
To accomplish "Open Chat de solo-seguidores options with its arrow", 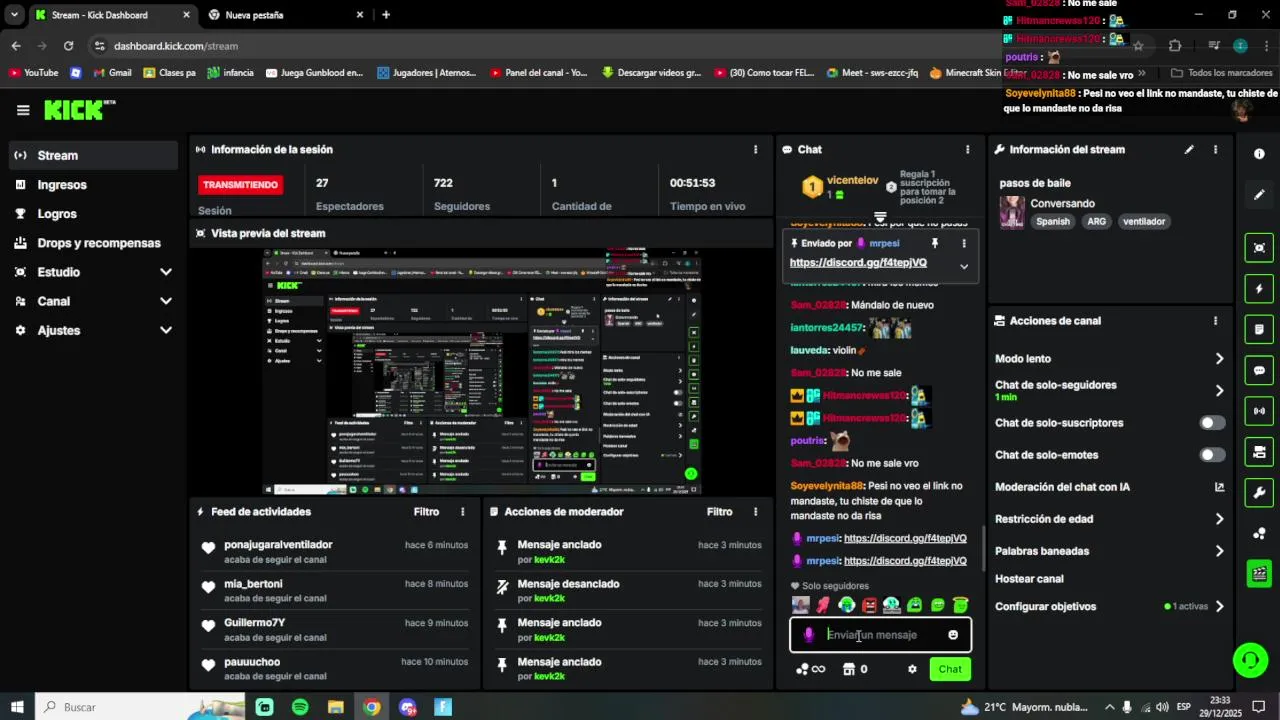I will [x=1219, y=391].
